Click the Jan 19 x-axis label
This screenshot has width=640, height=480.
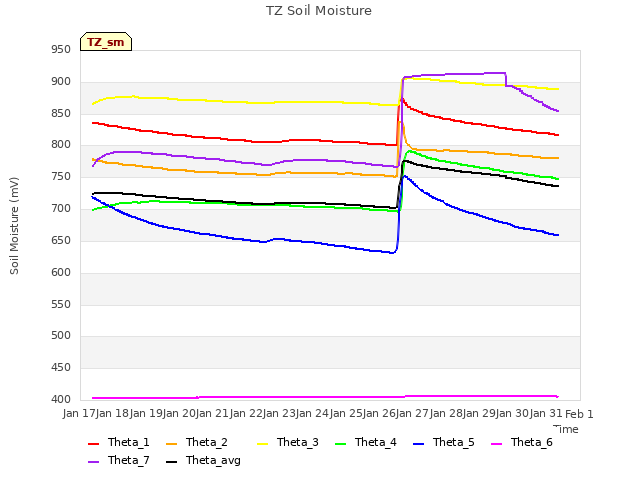(145, 414)
